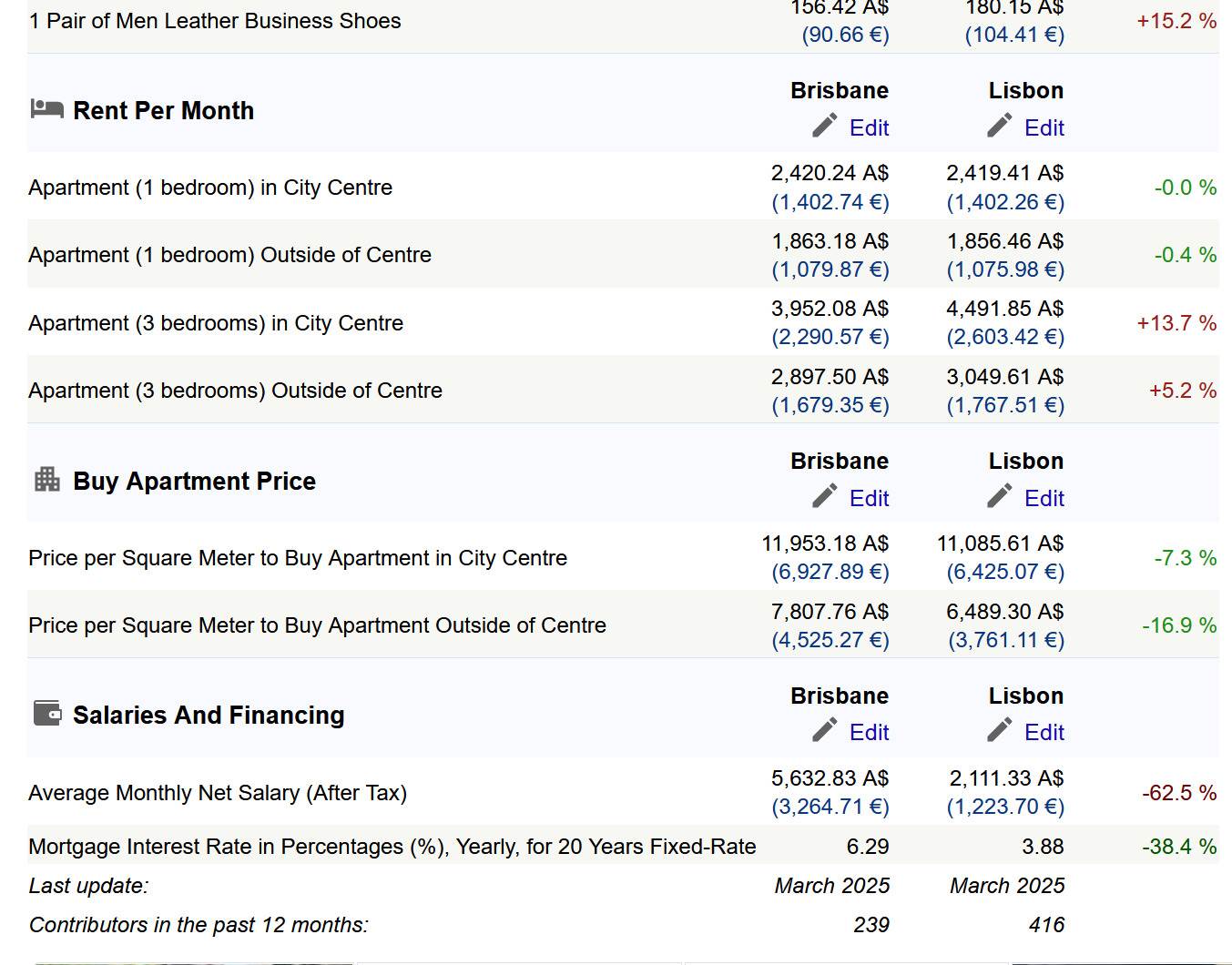The width and height of the screenshot is (1232, 965).
Task: Click the Average Monthly Net Salary row label
Action: coord(218,793)
